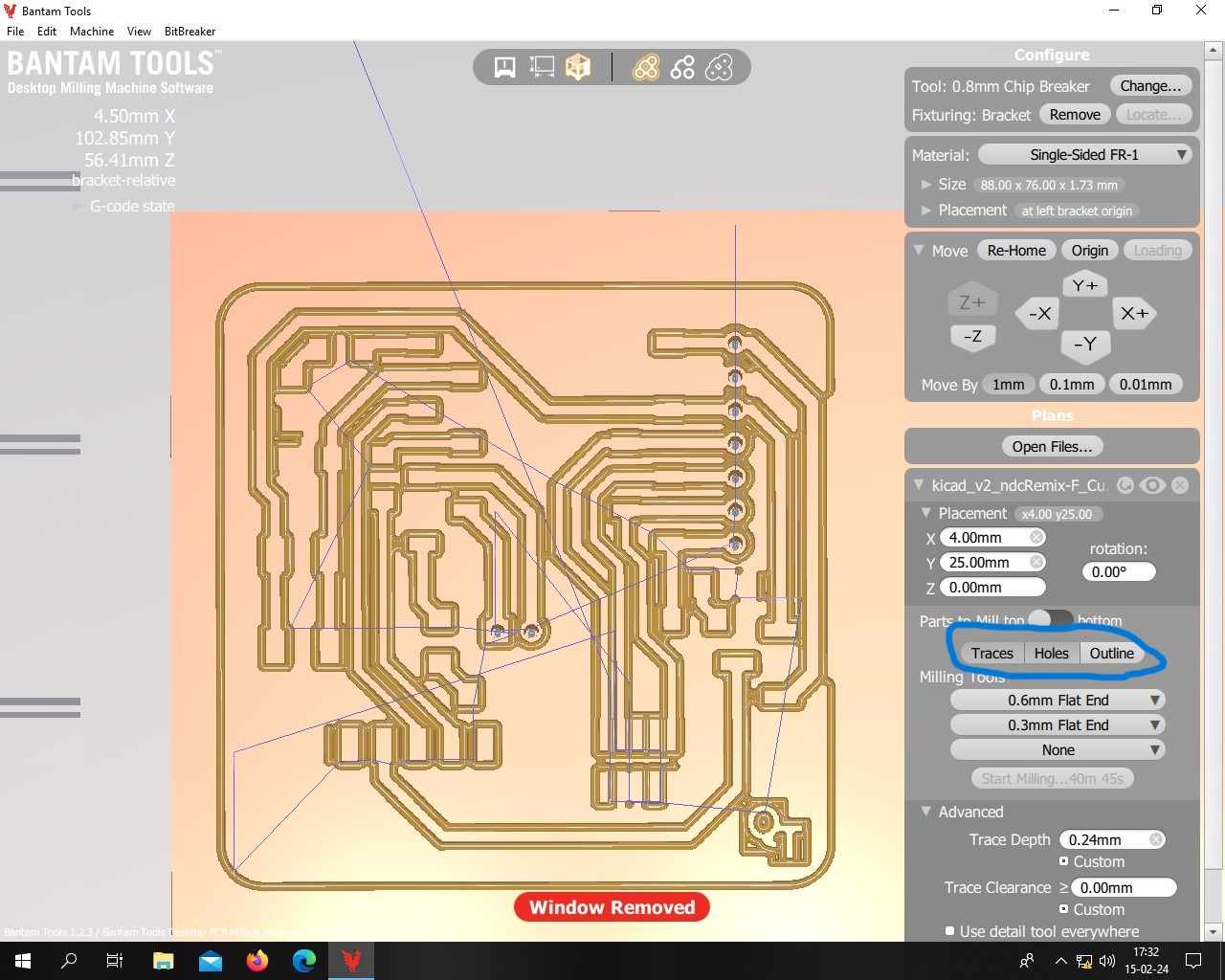The width and height of the screenshot is (1225, 980).
Task: Clear the Y placement value
Action: [x=1036, y=563]
